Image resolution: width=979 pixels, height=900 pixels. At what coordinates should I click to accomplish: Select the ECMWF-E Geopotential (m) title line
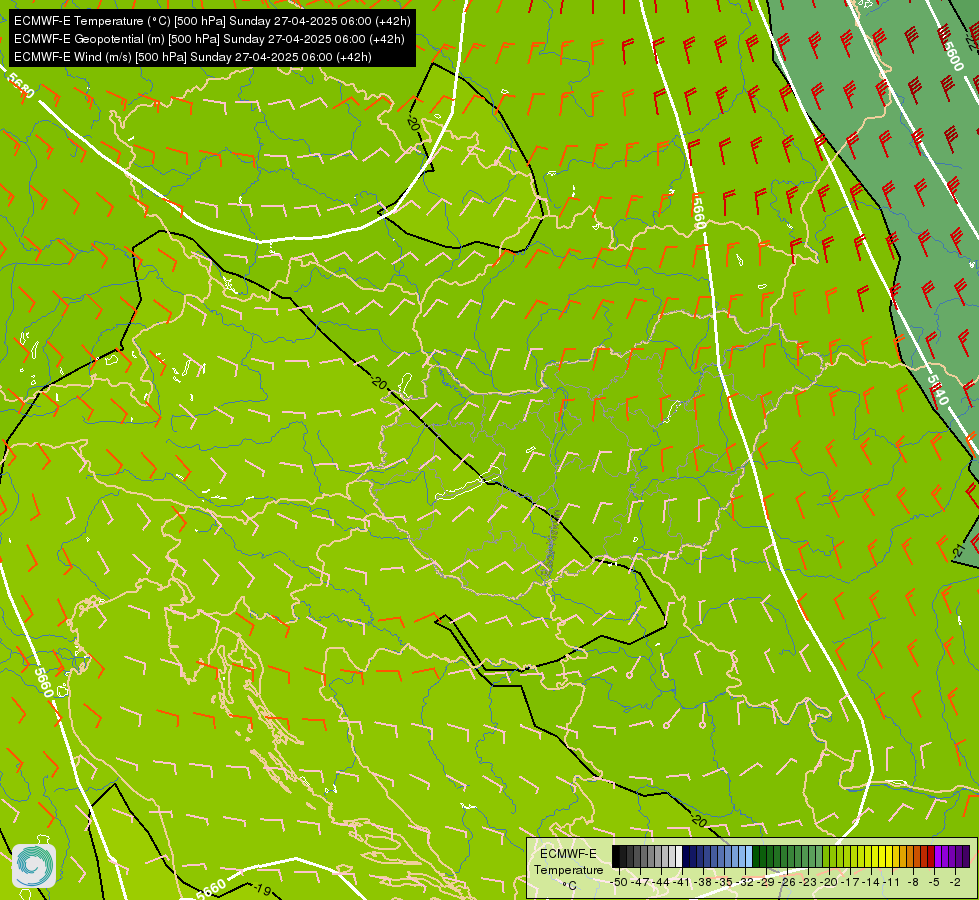click(209, 39)
